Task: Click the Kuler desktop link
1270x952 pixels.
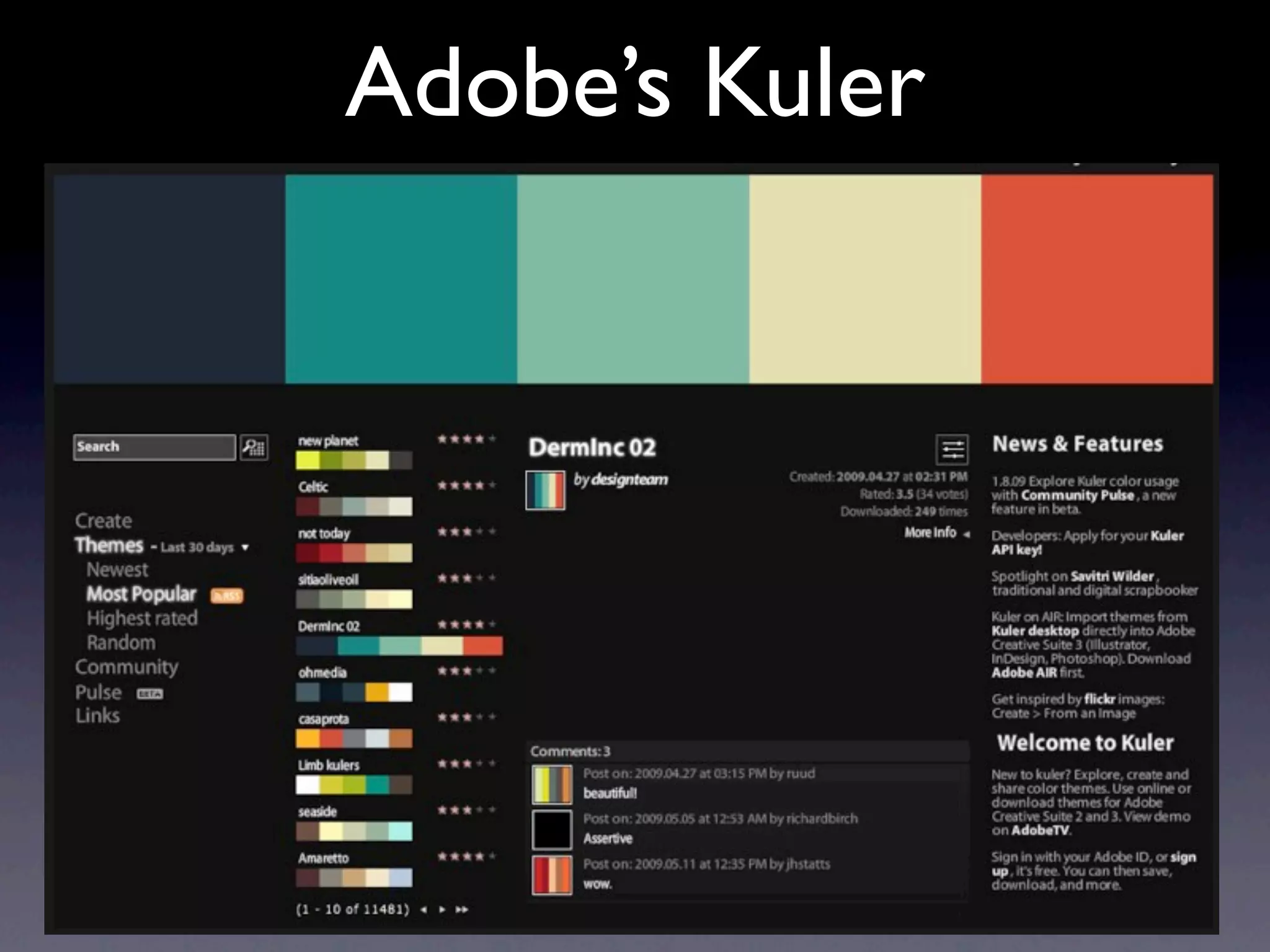Action: pyautogui.click(x=1035, y=631)
